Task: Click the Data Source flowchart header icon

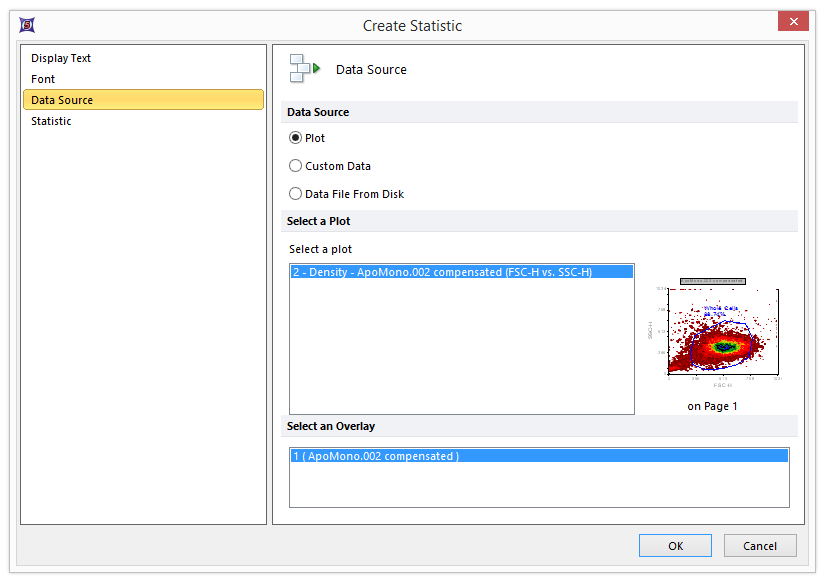Action: (304, 69)
